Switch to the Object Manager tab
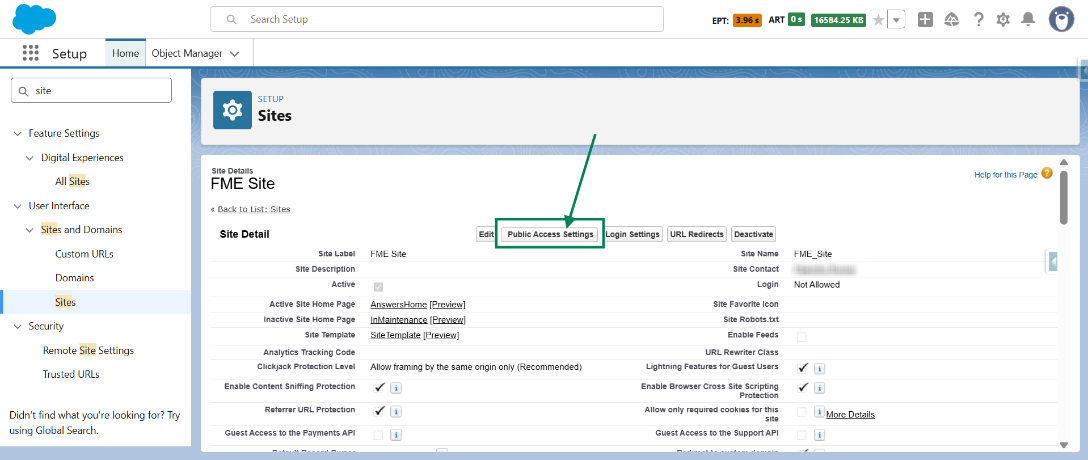The width and height of the screenshot is (1088, 460). [x=187, y=53]
